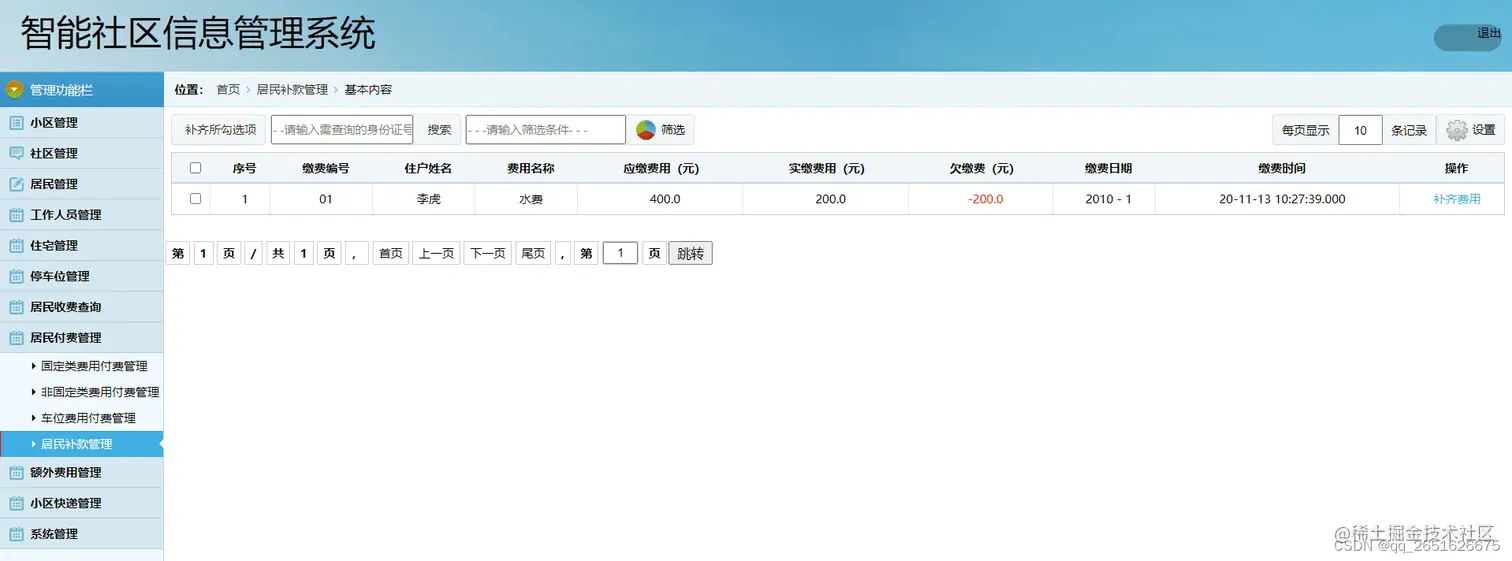Click the 基本内容 breadcrumb text

pos(368,90)
